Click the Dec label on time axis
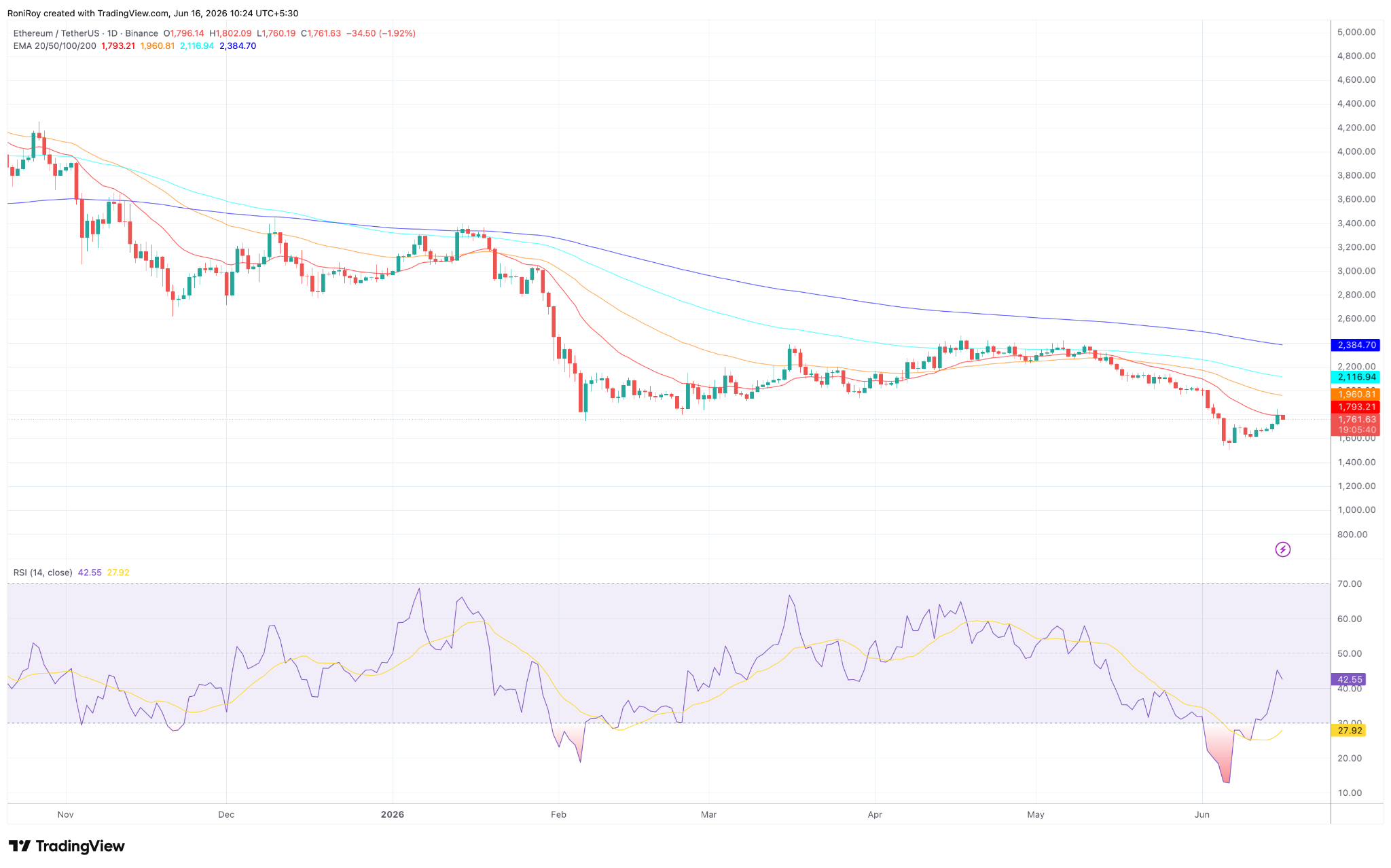 pos(226,814)
